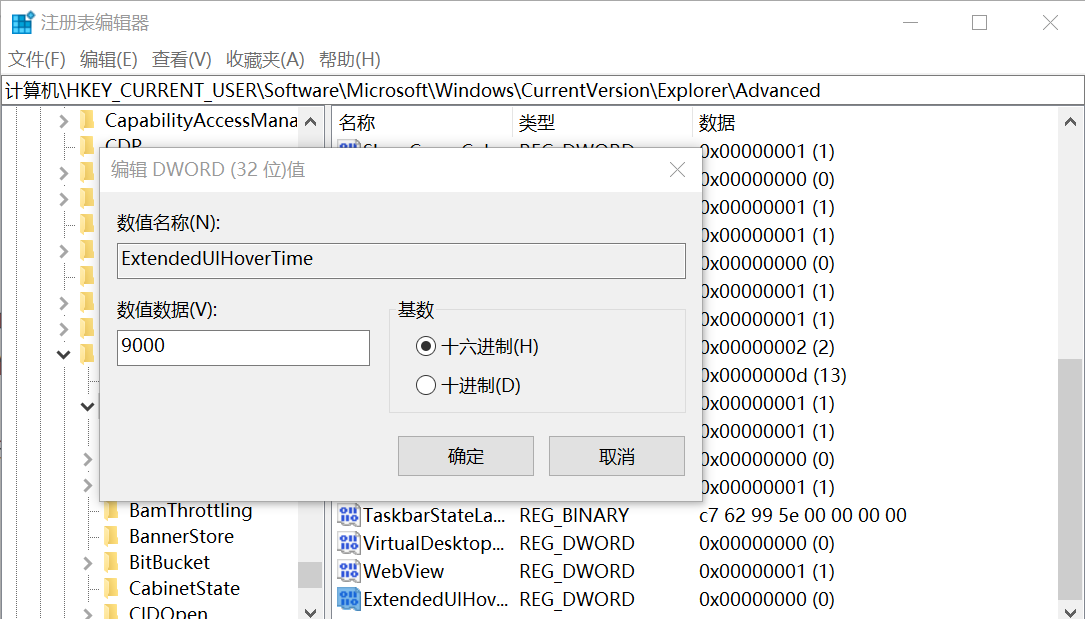
Task: Collapse the expanded tree node arrow
Action: point(63,354)
